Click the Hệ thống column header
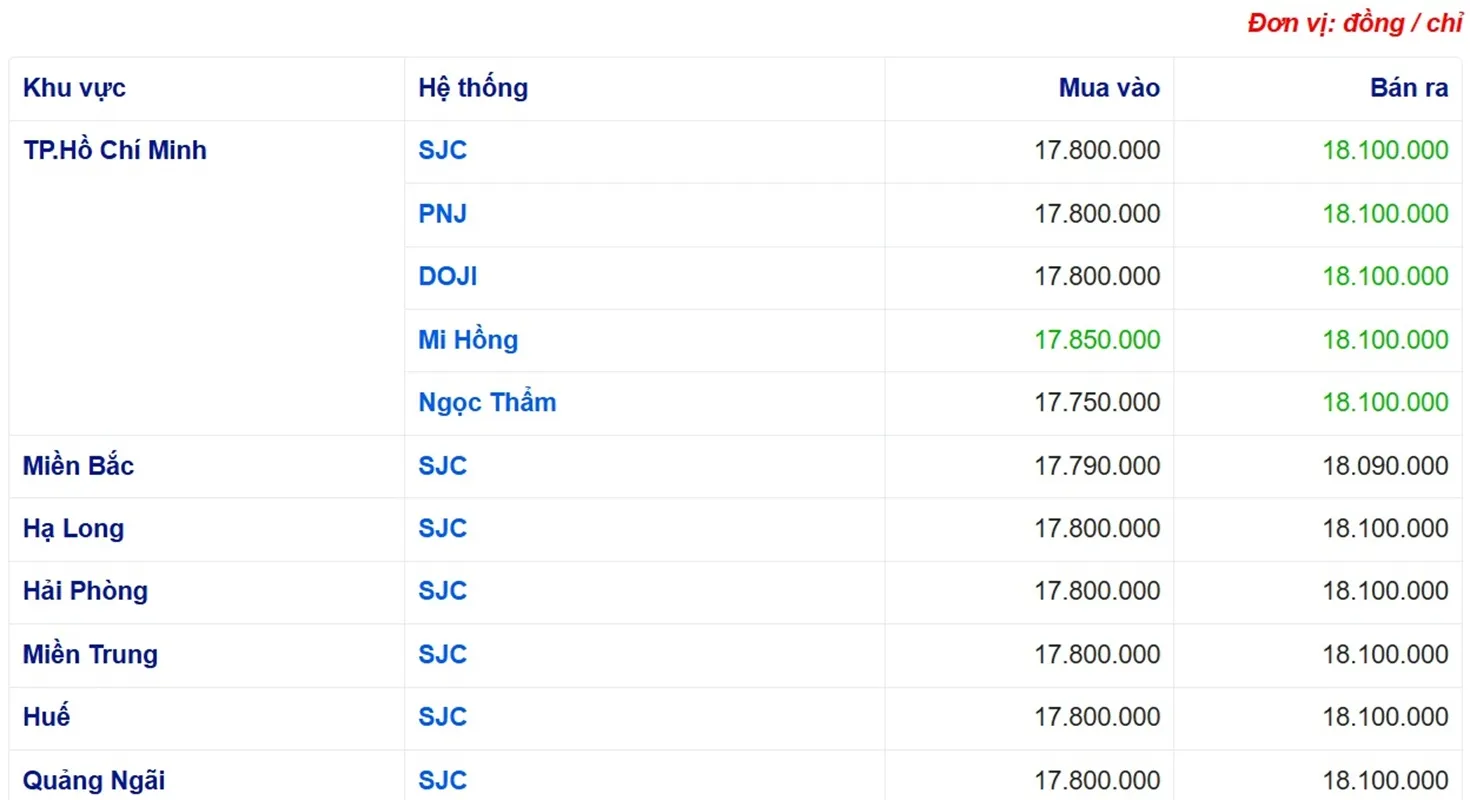Viewport: 1470px width, 800px height. [473, 88]
